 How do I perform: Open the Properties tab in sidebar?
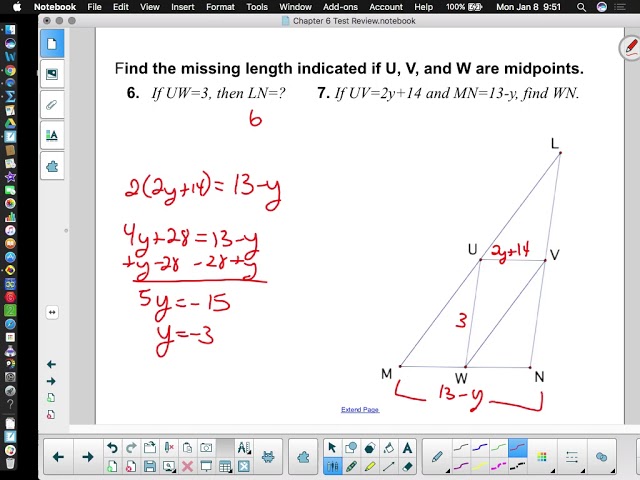point(52,135)
